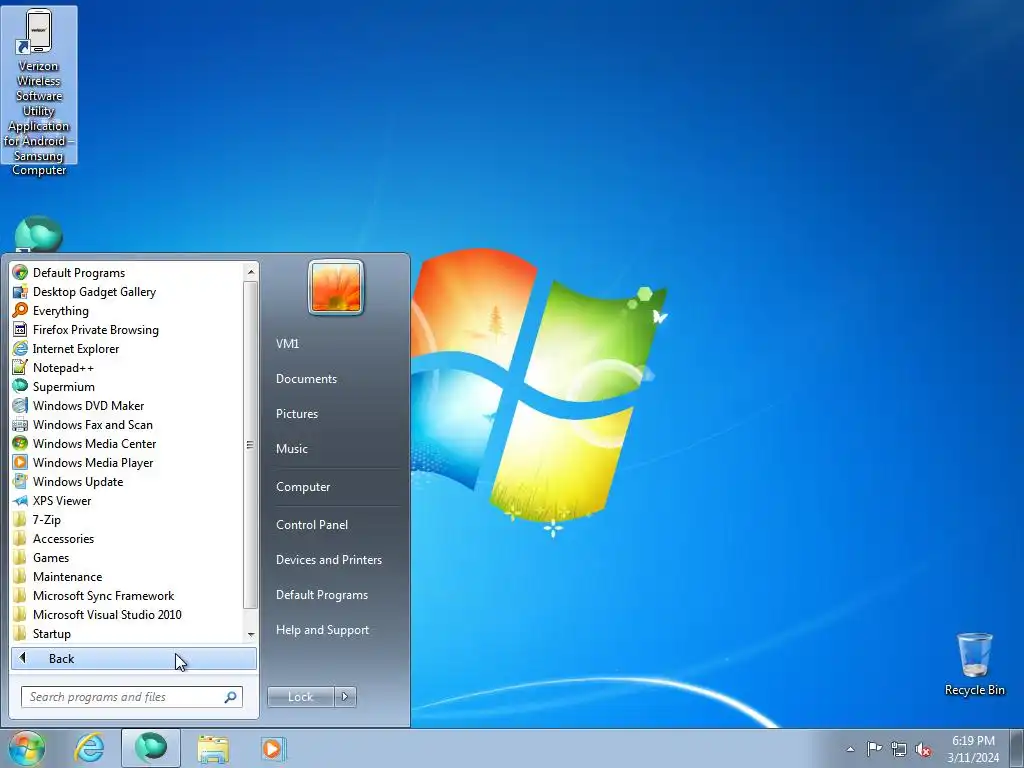
Task: Start Firefox Private Browsing icon
Action: pos(20,329)
